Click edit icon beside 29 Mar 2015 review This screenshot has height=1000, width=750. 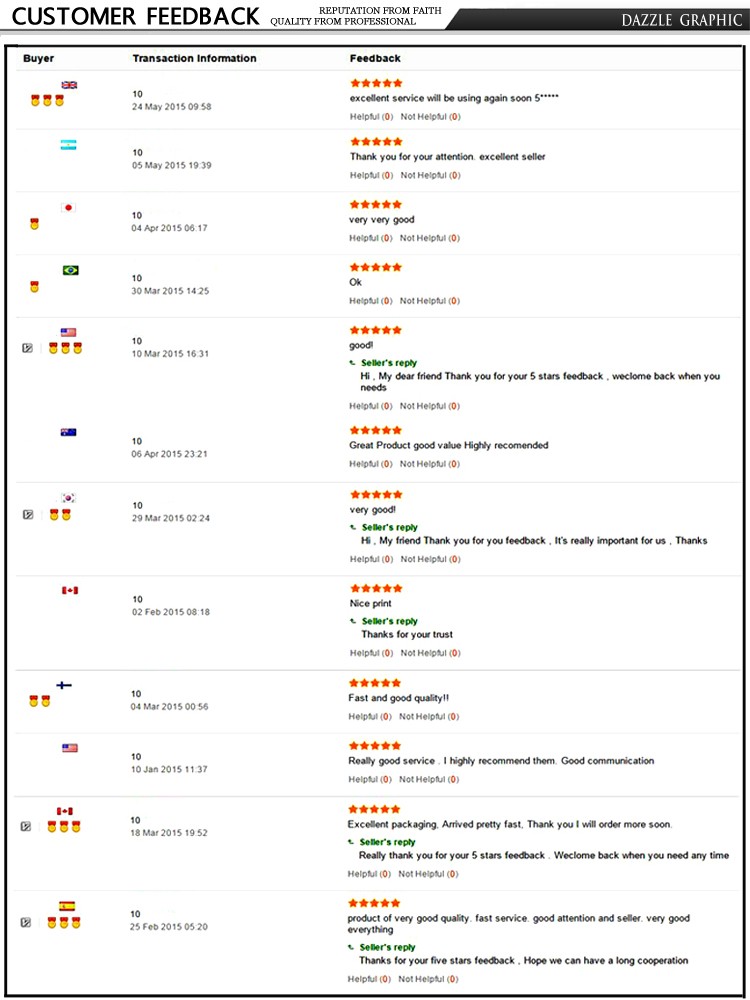click(27, 515)
